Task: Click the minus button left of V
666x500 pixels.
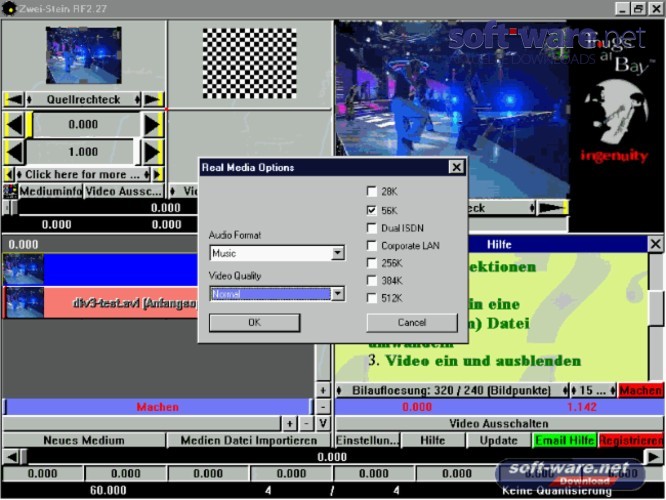Action: [307, 424]
